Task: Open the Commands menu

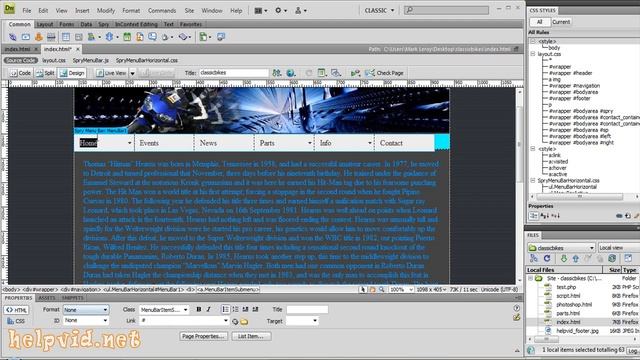Action: click(x=162, y=11)
